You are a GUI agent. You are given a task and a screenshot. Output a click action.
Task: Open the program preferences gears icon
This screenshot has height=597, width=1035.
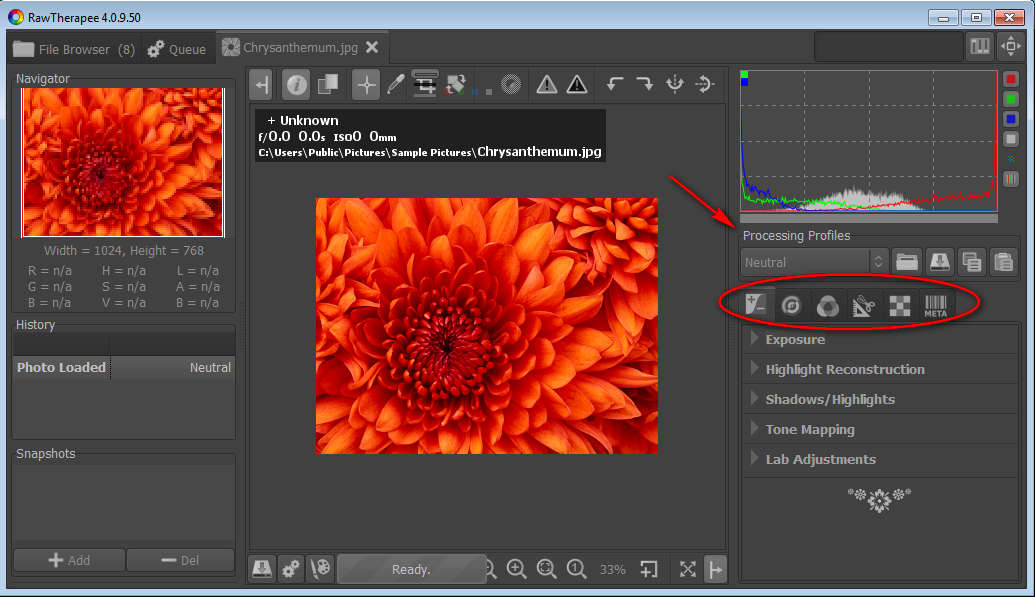coord(291,569)
